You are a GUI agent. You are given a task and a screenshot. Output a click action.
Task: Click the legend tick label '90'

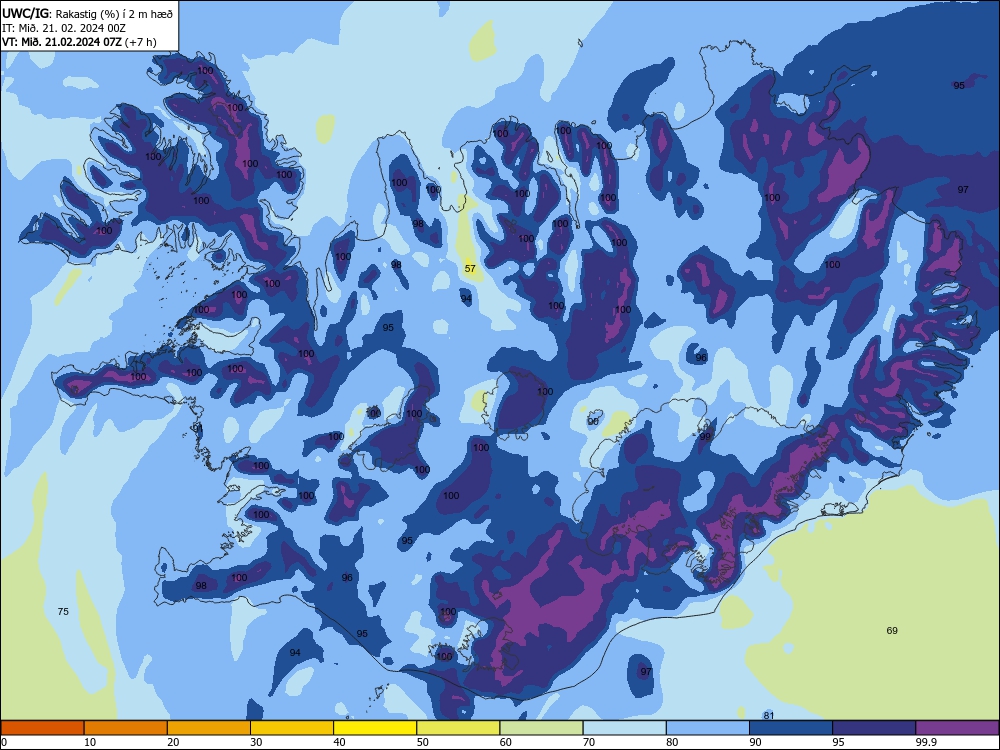(755, 742)
